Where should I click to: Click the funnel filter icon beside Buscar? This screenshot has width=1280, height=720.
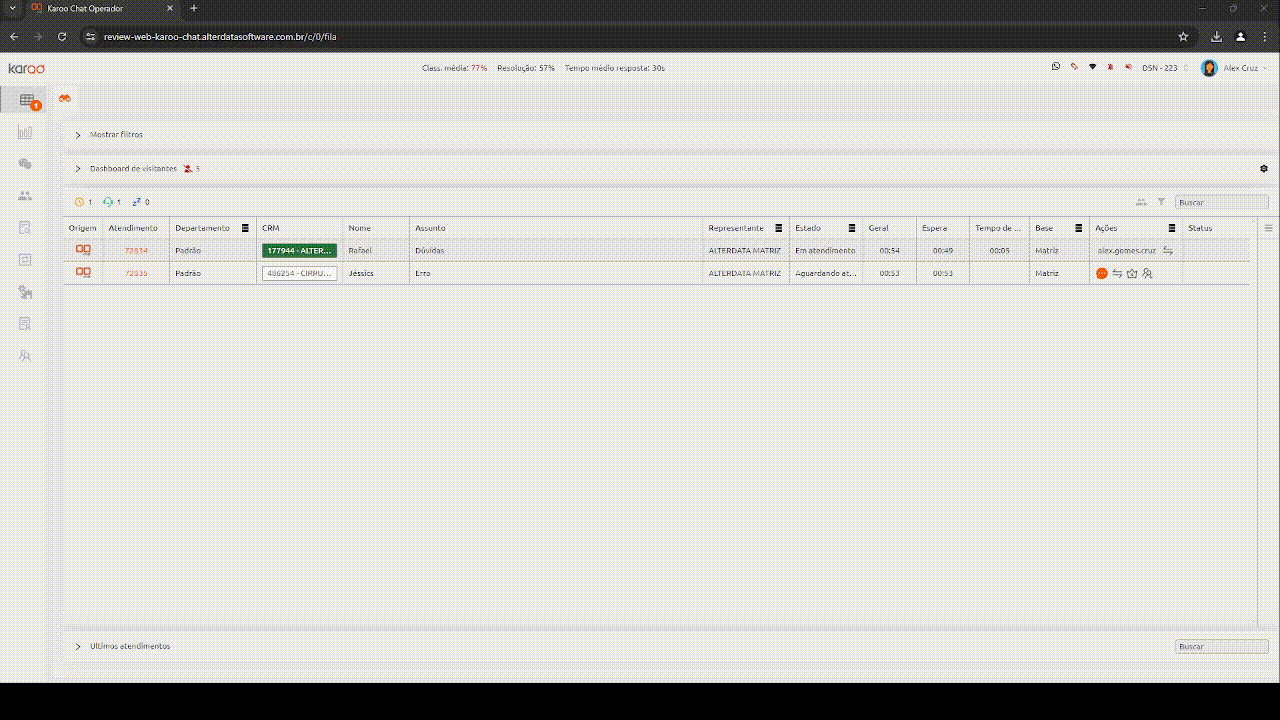pyautogui.click(x=1161, y=202)
